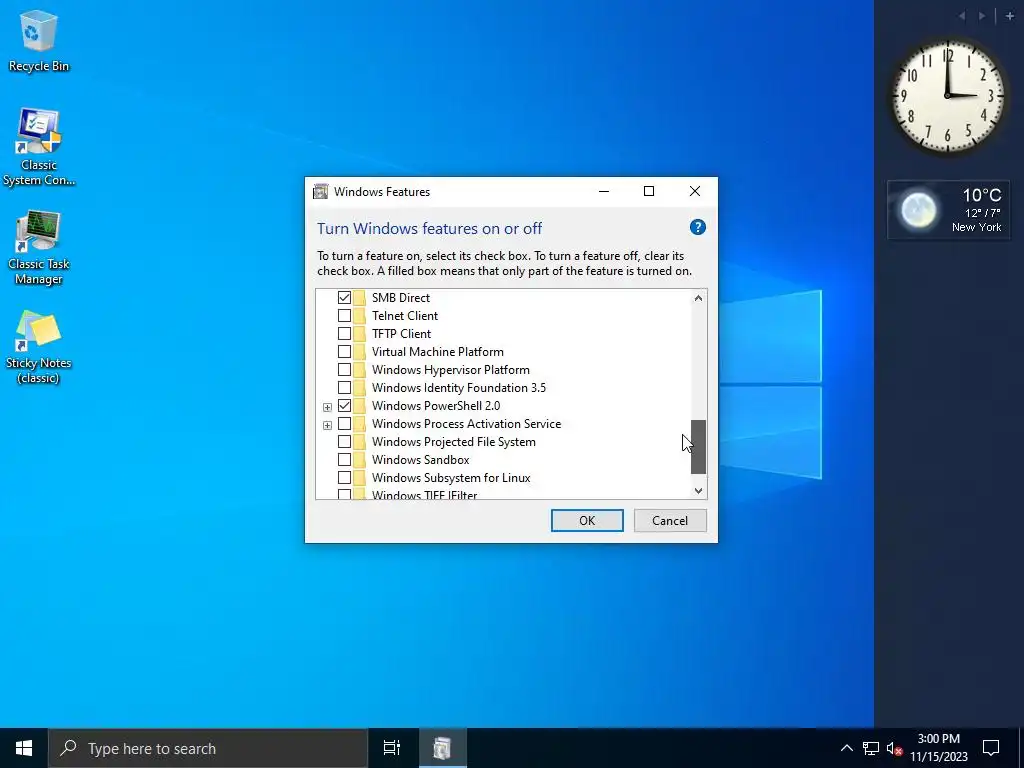Select the Windows Identity Foundation 3.5 label
The height and width of the screenshot is (768, 1024).
[x=459, y=388]
